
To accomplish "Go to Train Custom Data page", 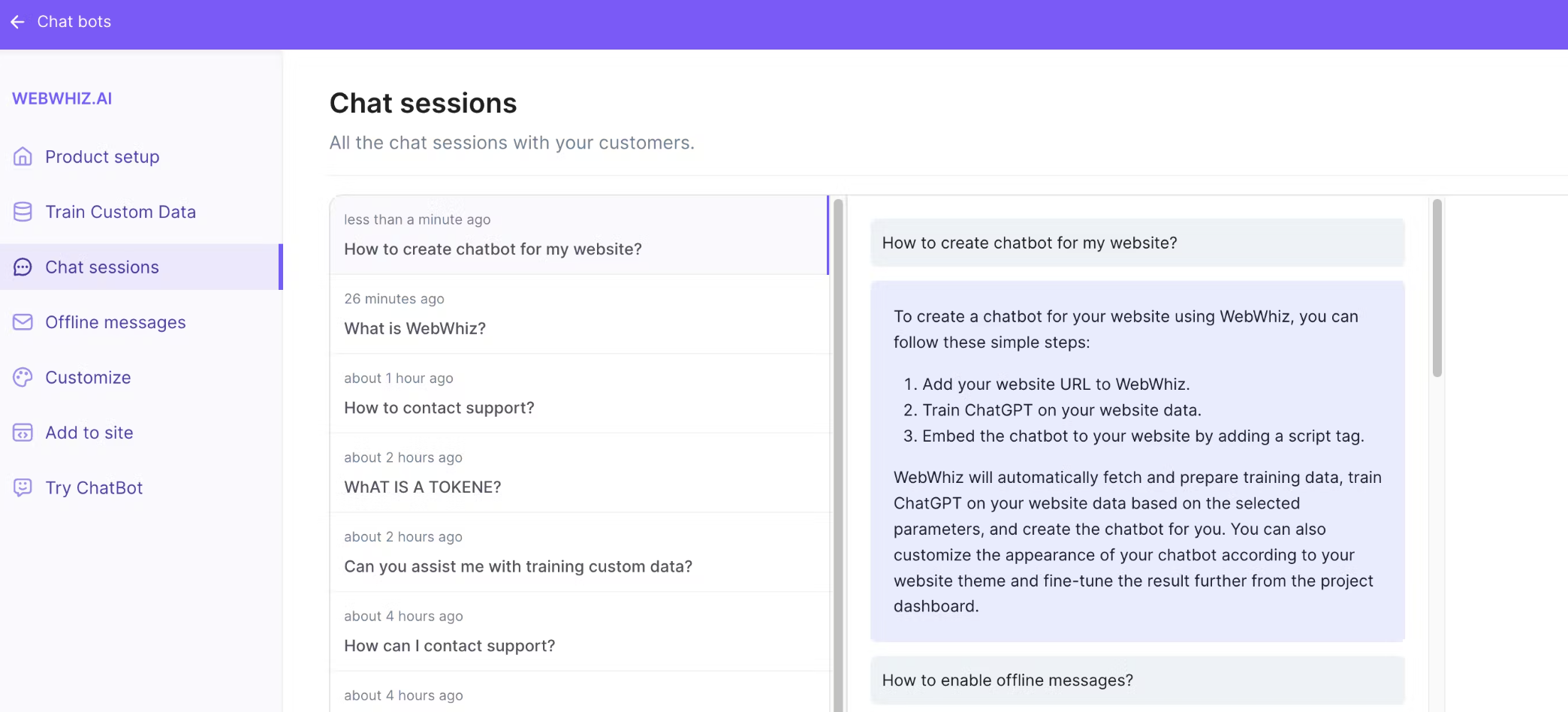I will (x=120, y=212).
